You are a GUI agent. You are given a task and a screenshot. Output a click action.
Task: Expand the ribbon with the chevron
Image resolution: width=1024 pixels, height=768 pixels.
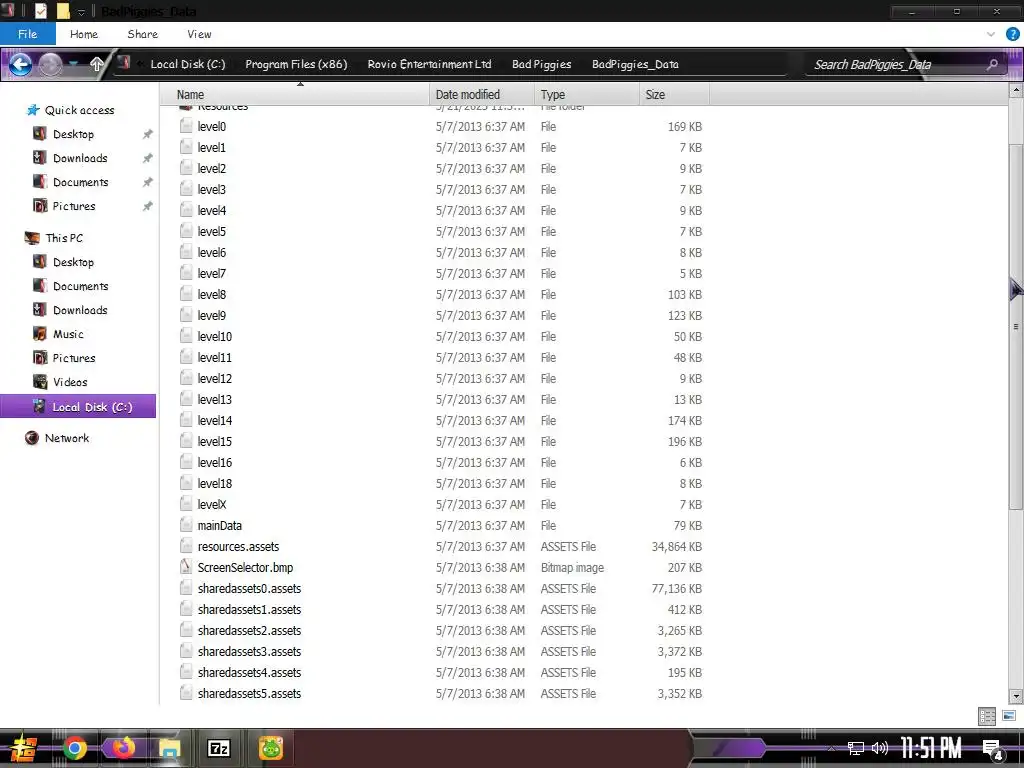[991, 34]
